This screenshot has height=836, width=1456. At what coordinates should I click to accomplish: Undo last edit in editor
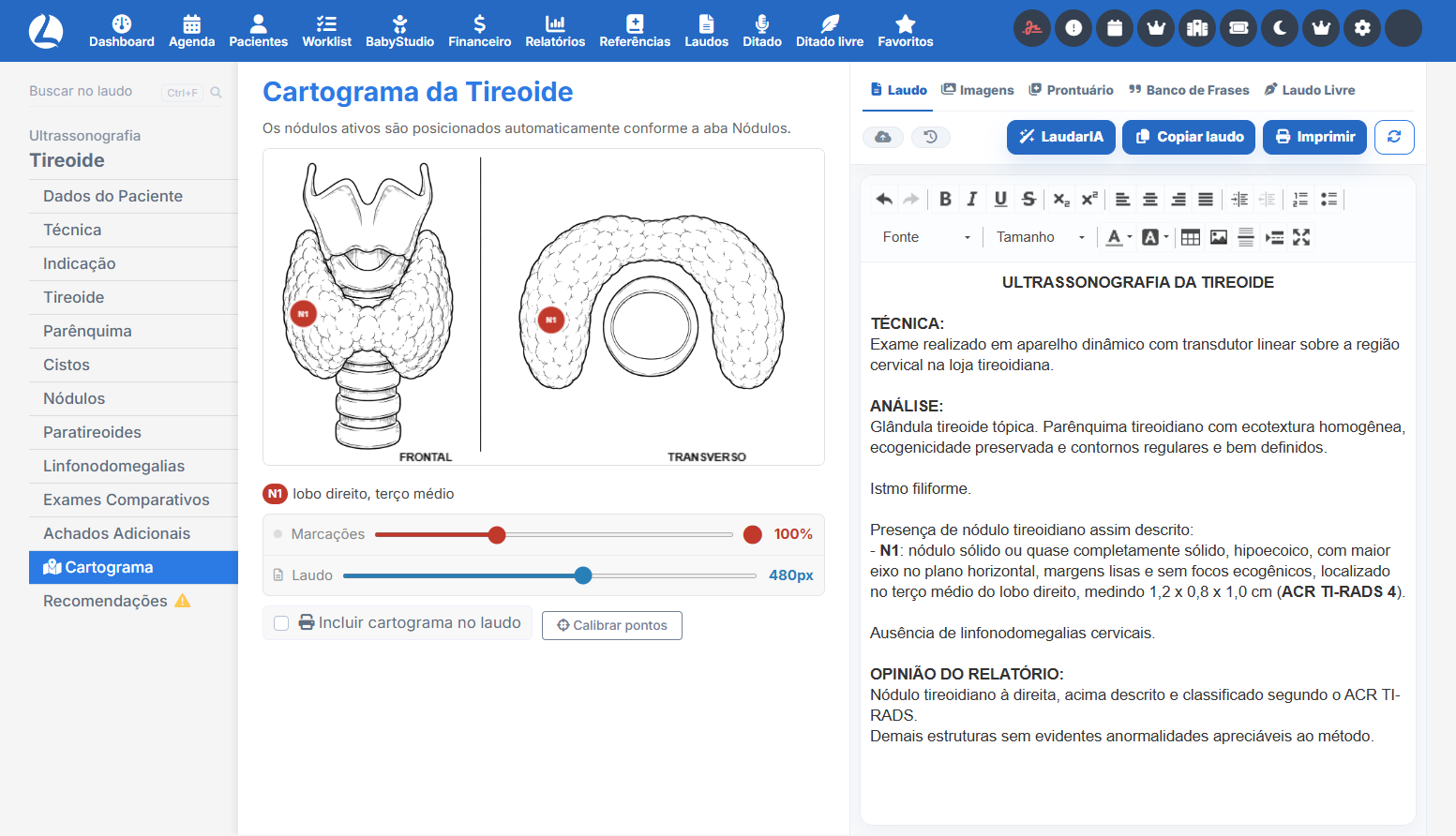tap(883, 199)
